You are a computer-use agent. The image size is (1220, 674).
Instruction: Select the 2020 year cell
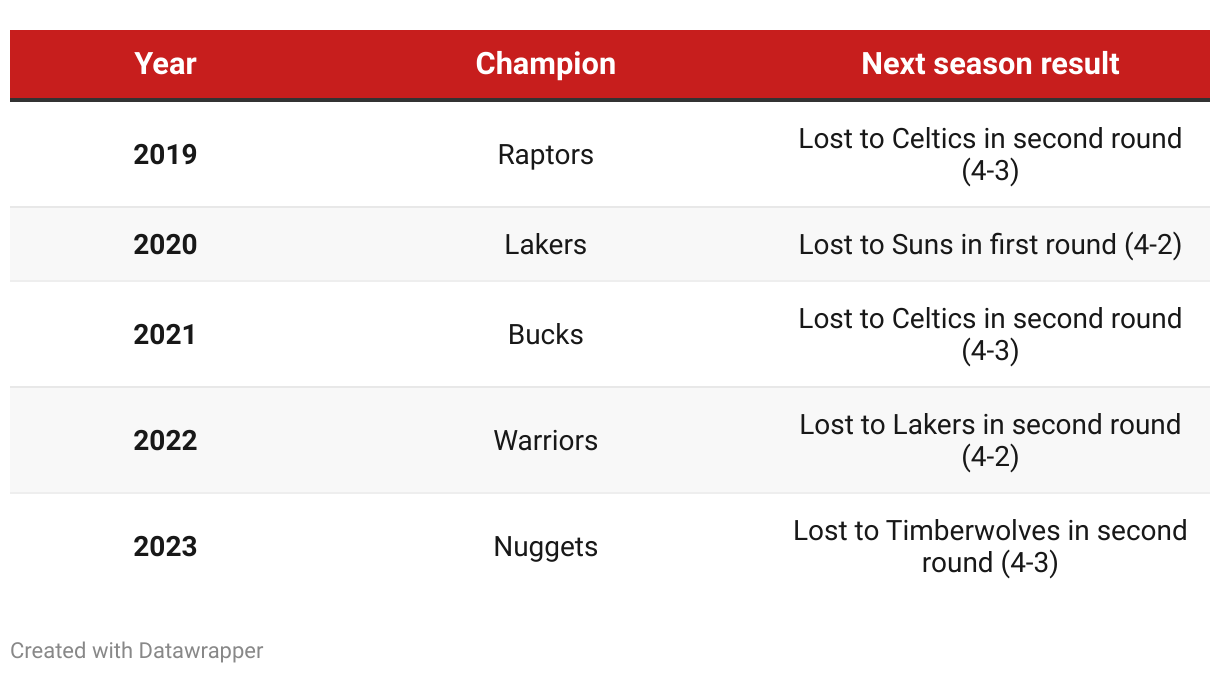point(165,245)
